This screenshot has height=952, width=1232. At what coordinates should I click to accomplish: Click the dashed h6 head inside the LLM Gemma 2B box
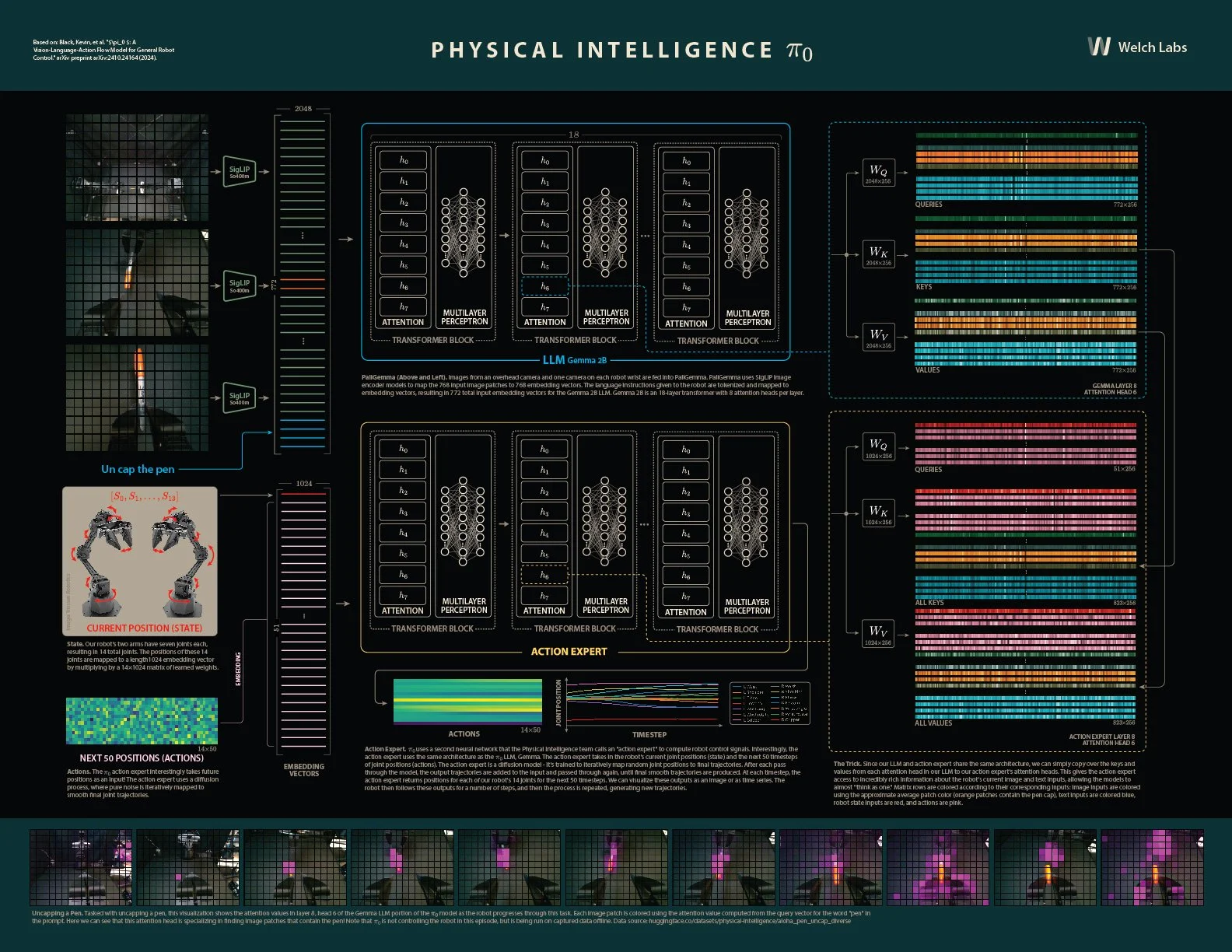544,287
